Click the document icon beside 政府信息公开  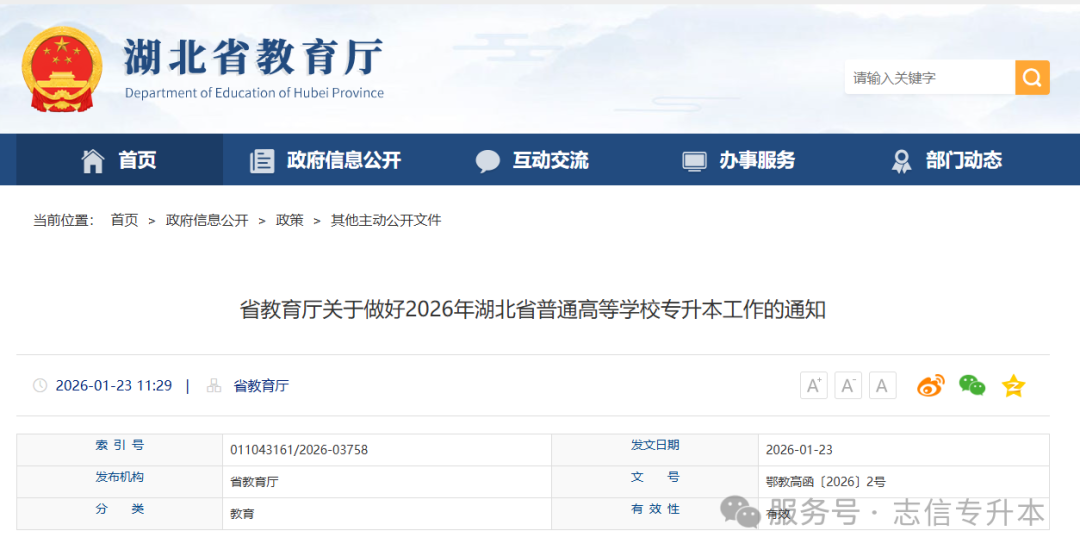(x=262, y=161)
